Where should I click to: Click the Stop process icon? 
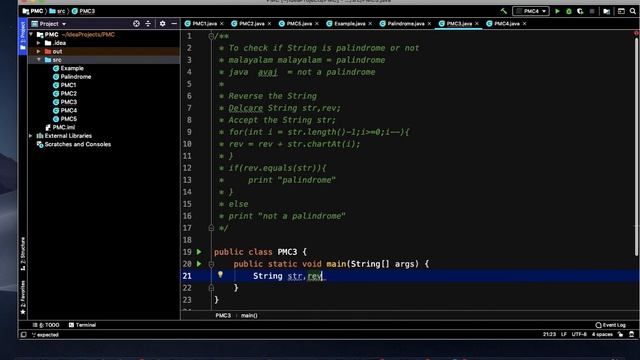(x=592, y=11)
